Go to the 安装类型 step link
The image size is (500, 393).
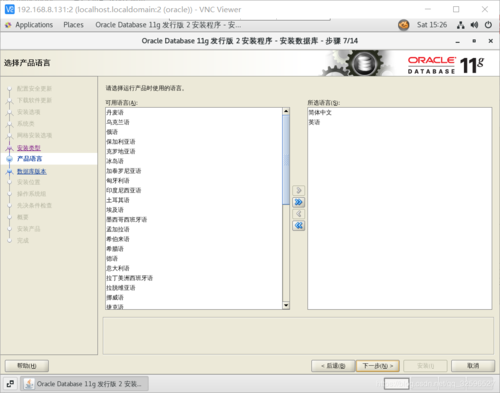(29, 148)
